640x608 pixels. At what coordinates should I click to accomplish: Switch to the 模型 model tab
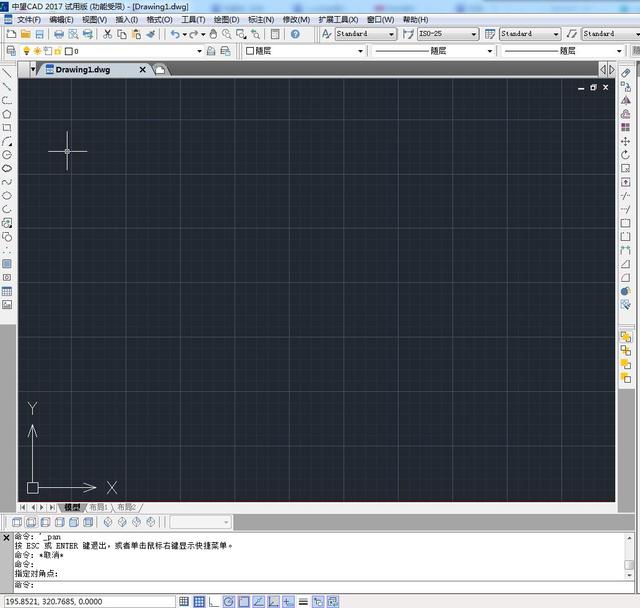coord(72,507)
